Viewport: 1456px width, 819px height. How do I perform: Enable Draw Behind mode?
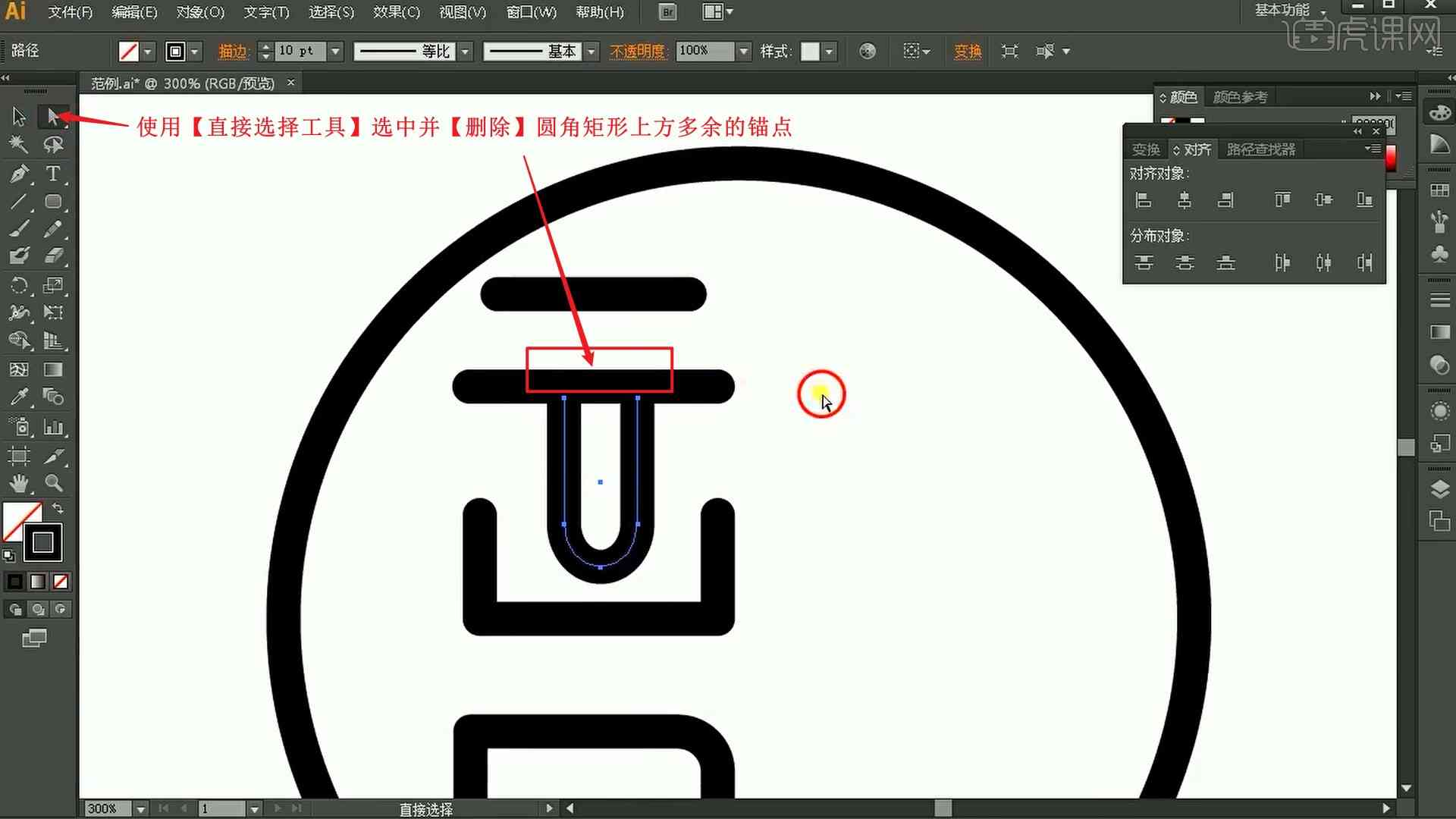coord(38,609)
